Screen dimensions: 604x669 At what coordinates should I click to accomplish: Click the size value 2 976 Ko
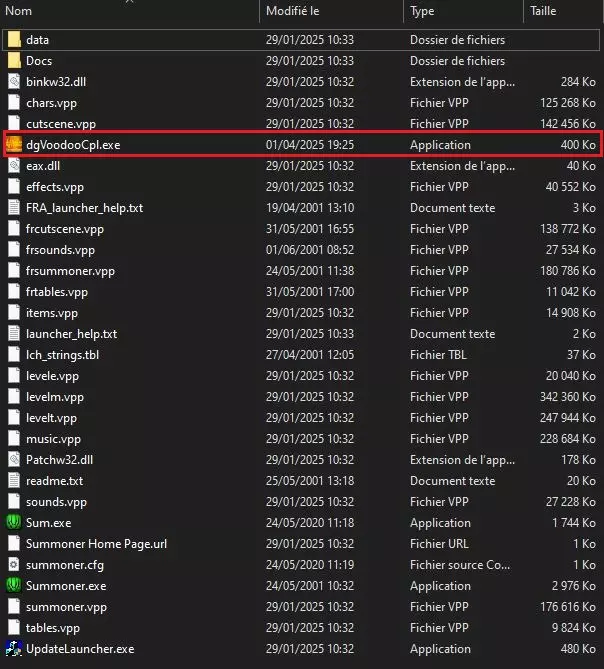(x=574, y=586)
